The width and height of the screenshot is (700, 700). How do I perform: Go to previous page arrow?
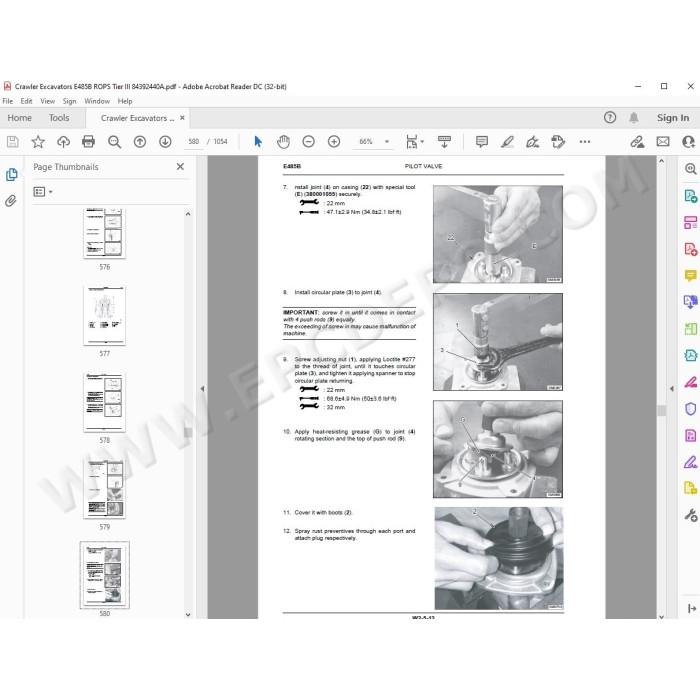[140, 142]
